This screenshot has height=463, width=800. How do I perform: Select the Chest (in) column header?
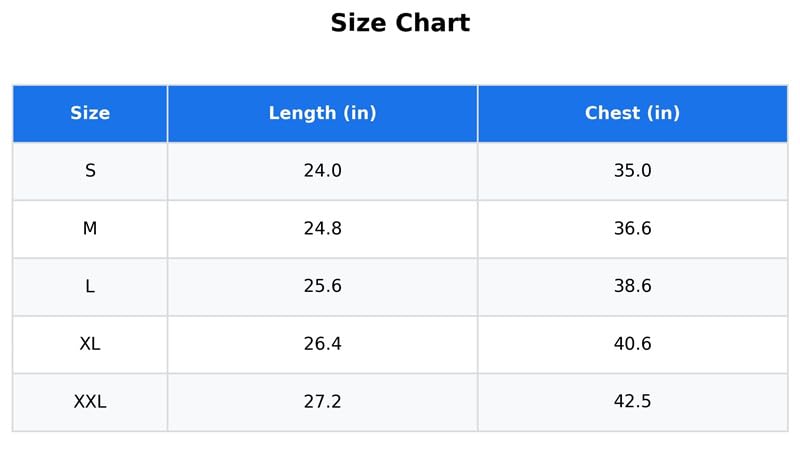tap(633, 113)
